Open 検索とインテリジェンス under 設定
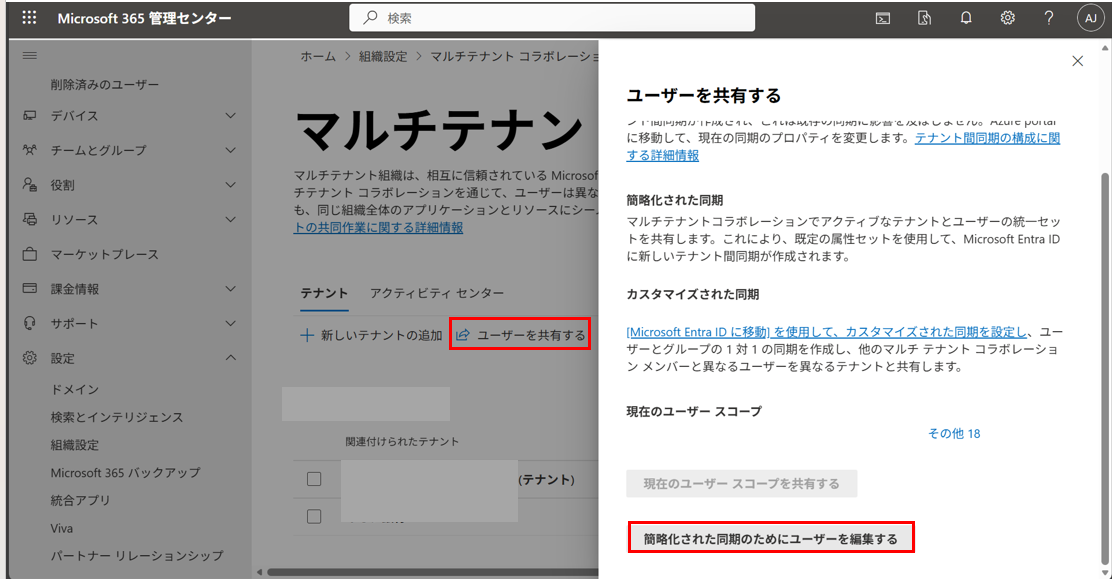Viewport: 1112px width, 579px height. (x=117, y=417)
